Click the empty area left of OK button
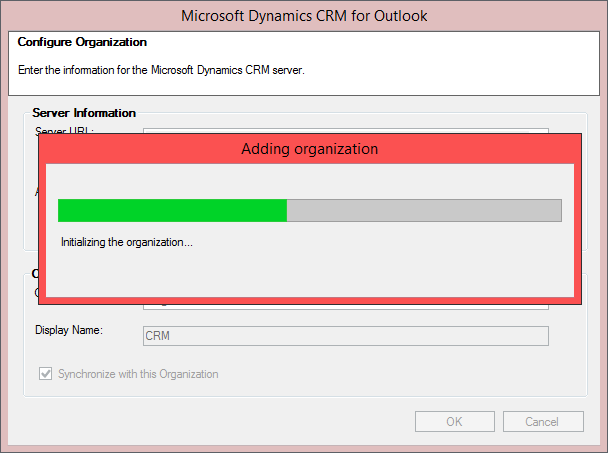Viewport: 608px width, 453px height. (x=250, y=421)
